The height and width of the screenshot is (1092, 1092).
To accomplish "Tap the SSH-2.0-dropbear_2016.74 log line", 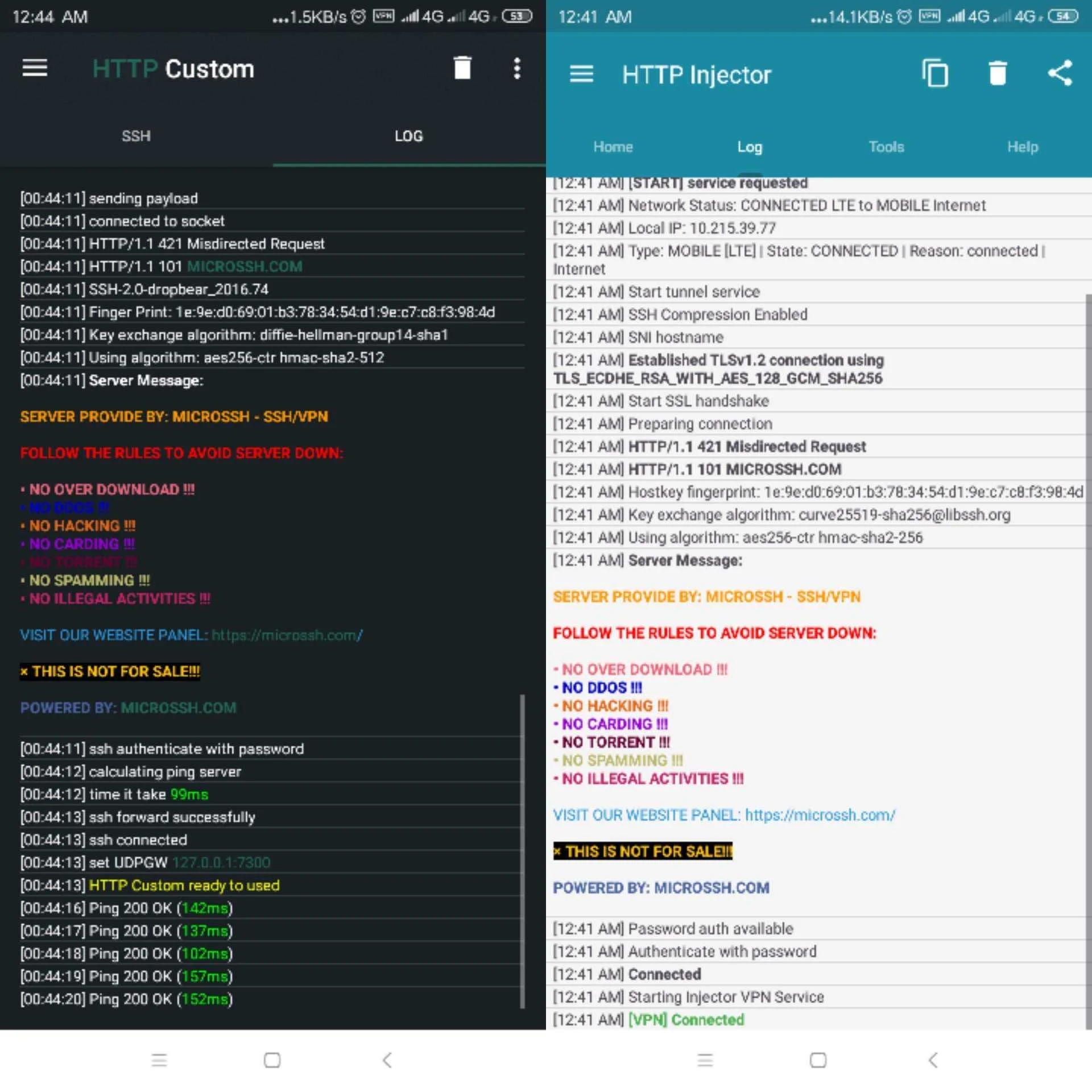I will (144, 289).
